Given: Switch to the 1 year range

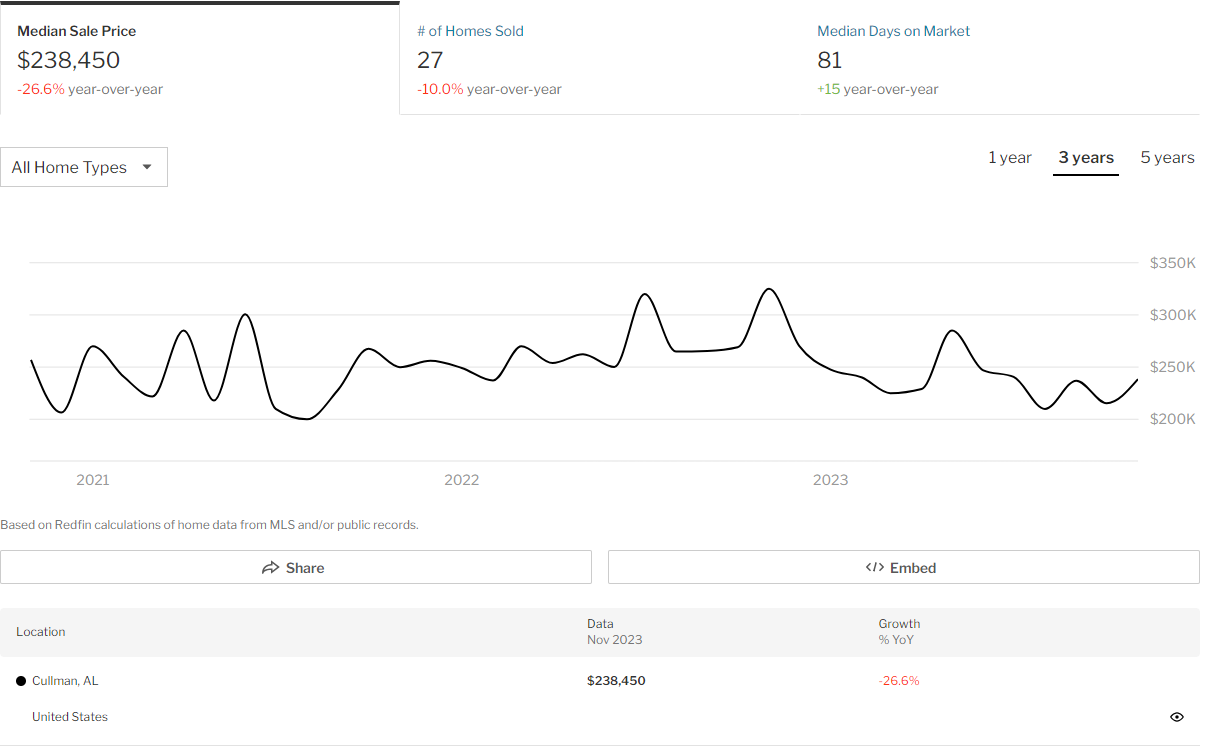Looking at the screenshot, I should pos(1009,158).
